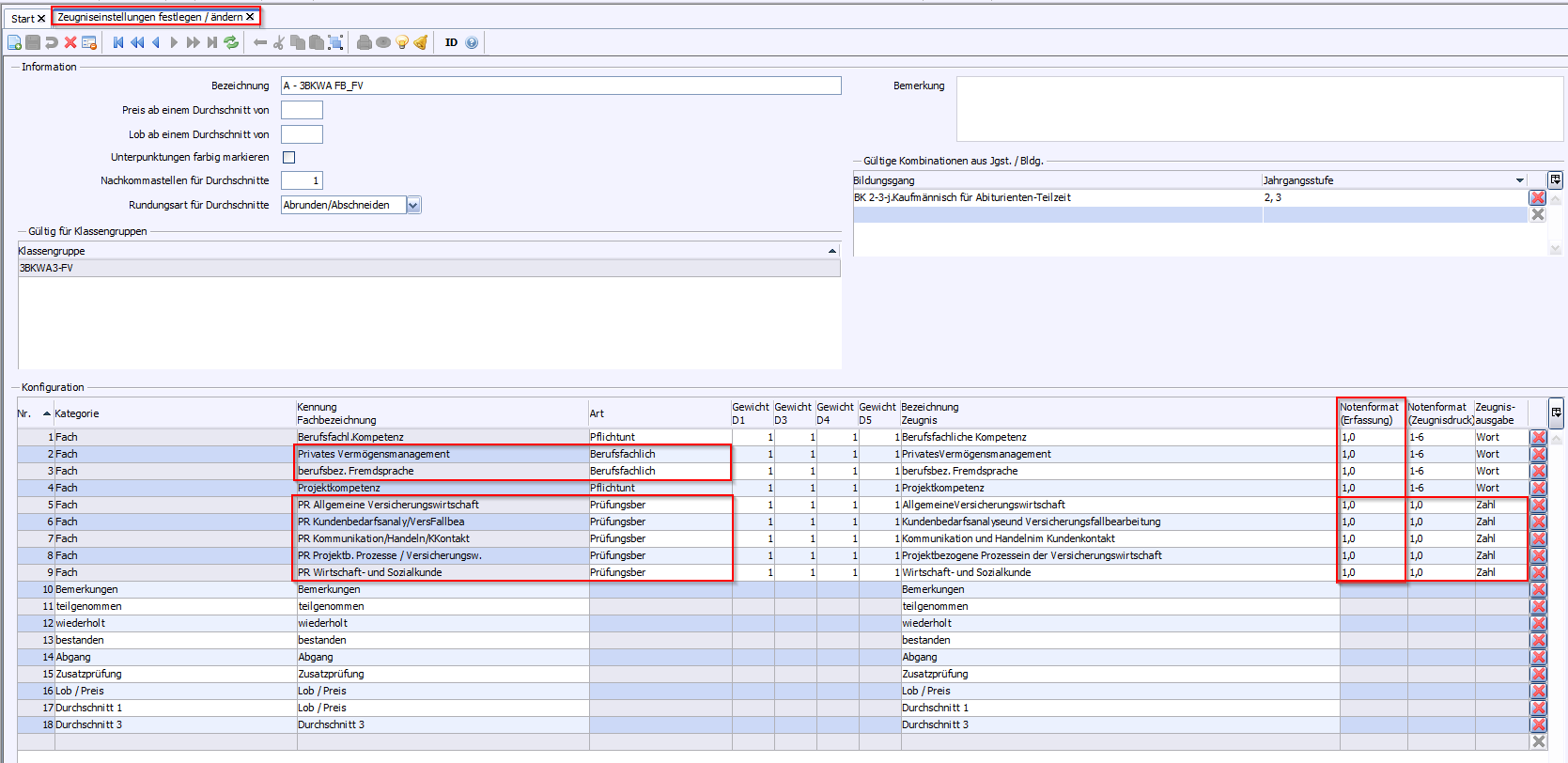Viewport: 1568px width, 763px height.
Task: Open column chooser of Konfiguration table
Action: coord(1556,413)
